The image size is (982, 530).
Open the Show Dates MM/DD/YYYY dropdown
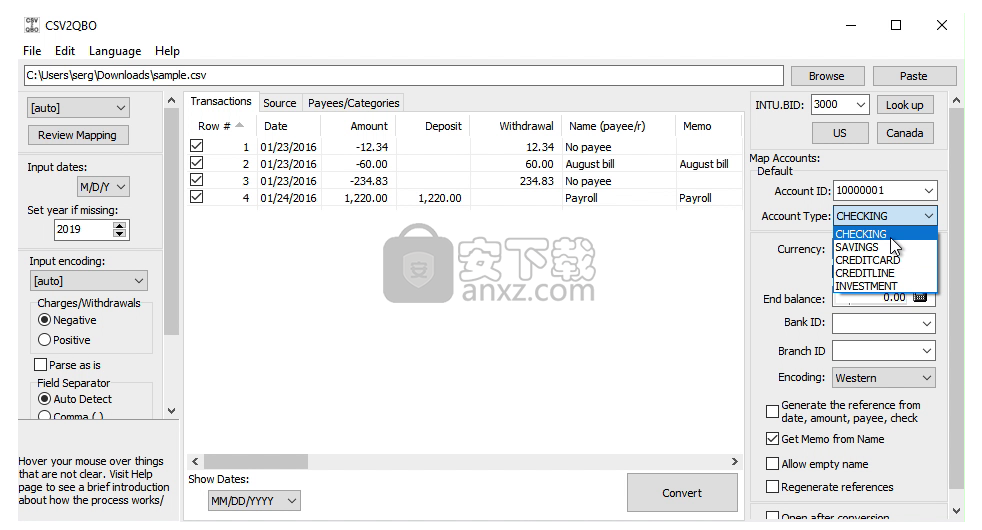click(x=254, y=501)
